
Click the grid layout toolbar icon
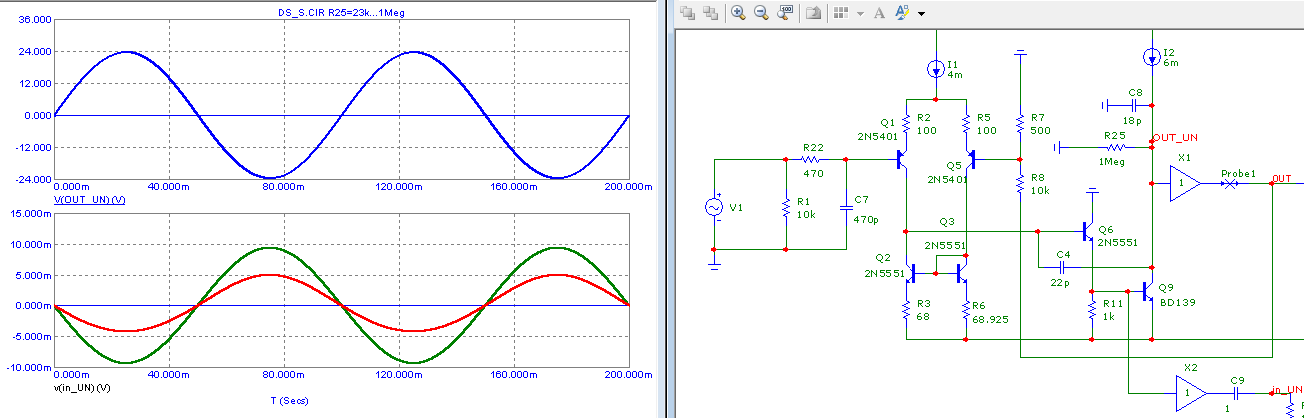coord(842,13)
